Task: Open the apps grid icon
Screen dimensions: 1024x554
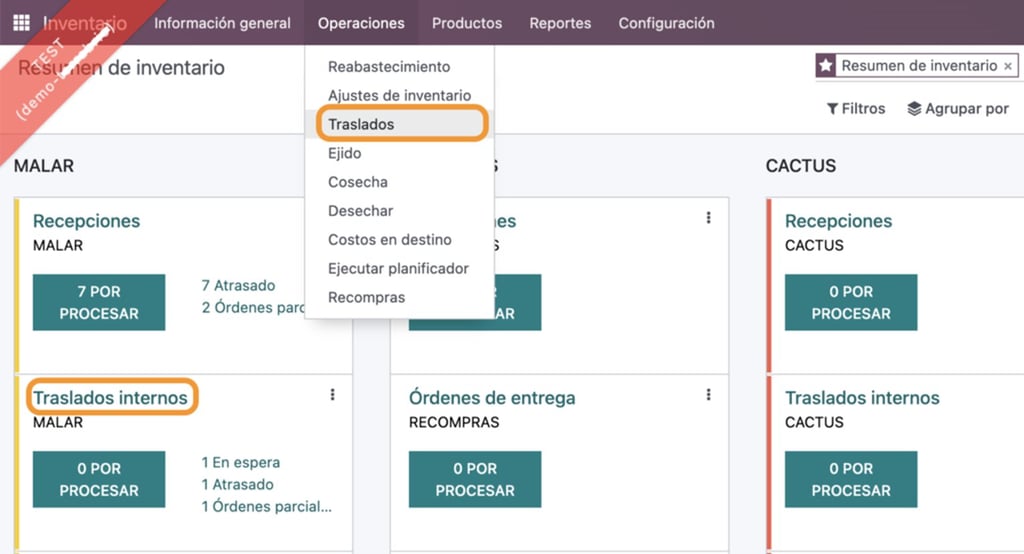Action: 21,23
